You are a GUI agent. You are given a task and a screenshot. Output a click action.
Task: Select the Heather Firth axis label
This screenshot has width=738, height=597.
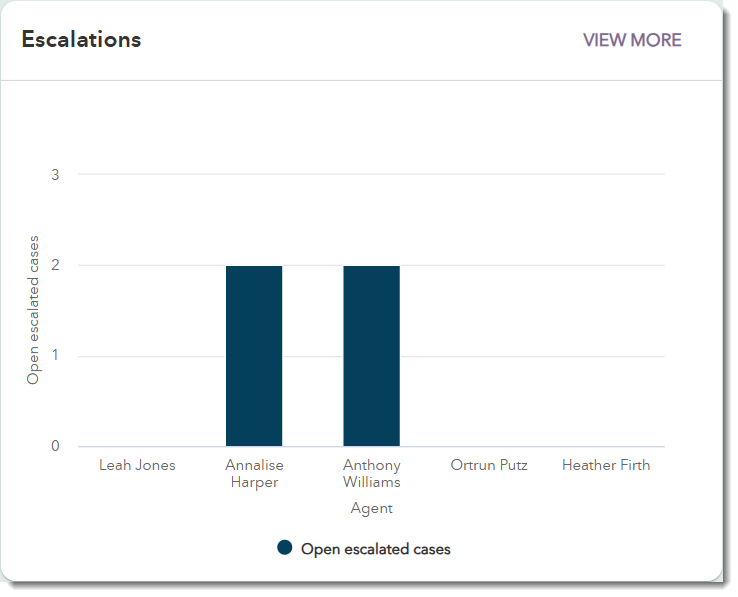606,465
